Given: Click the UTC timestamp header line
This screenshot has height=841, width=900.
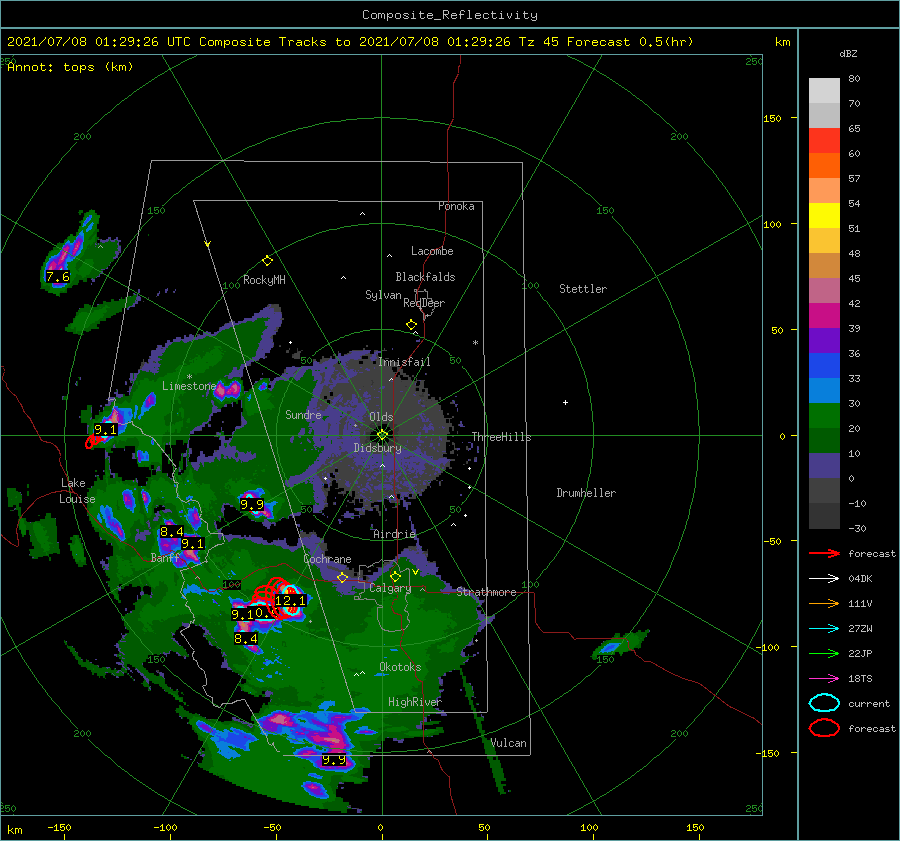Looking at the screenshot, I should [x=350, y=42].
